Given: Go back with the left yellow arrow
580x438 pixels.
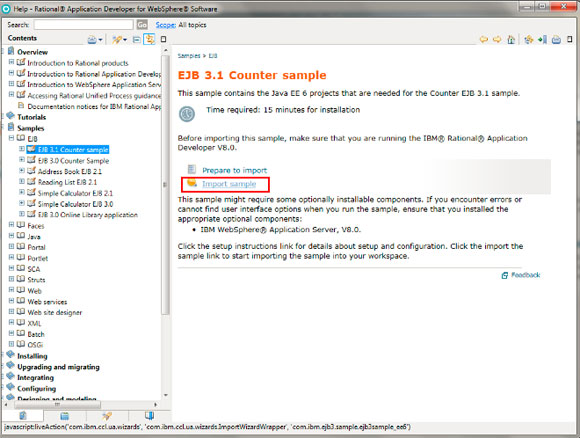Looking at the screenshot, I should tap(483, 39).
